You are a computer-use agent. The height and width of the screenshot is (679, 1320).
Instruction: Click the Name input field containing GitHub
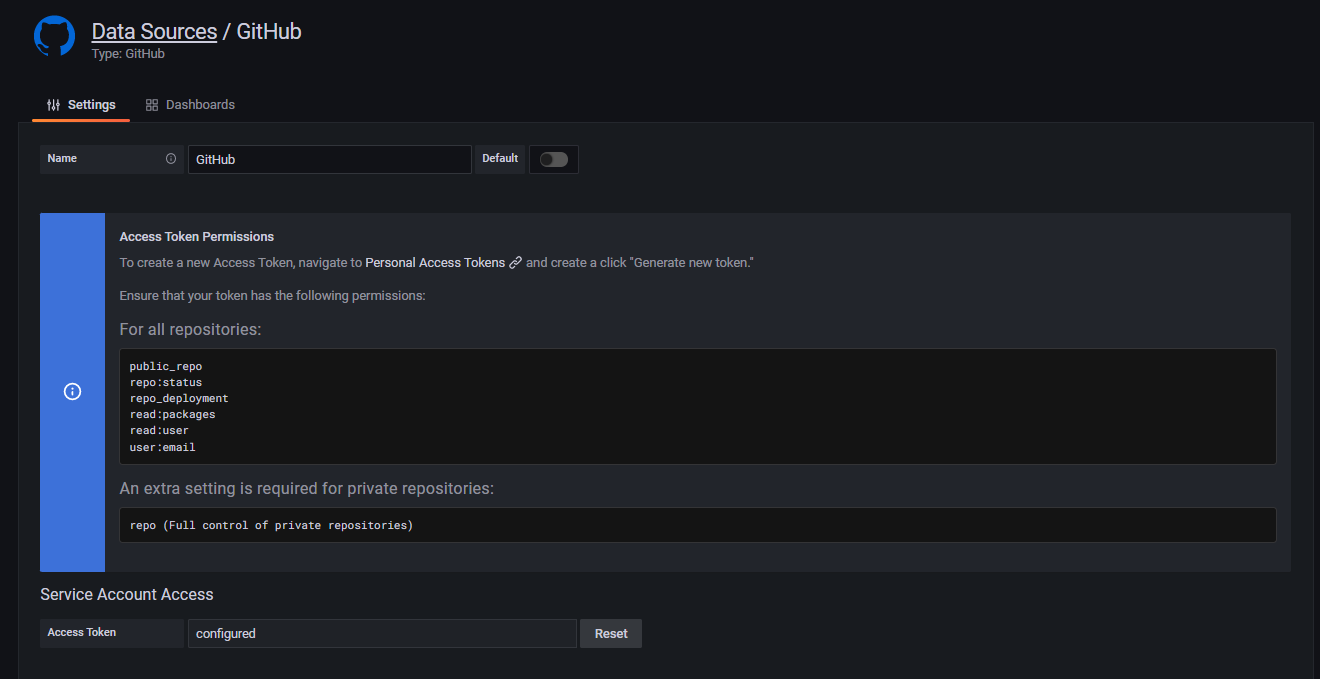pyautogui.click(x=329, y=159)
